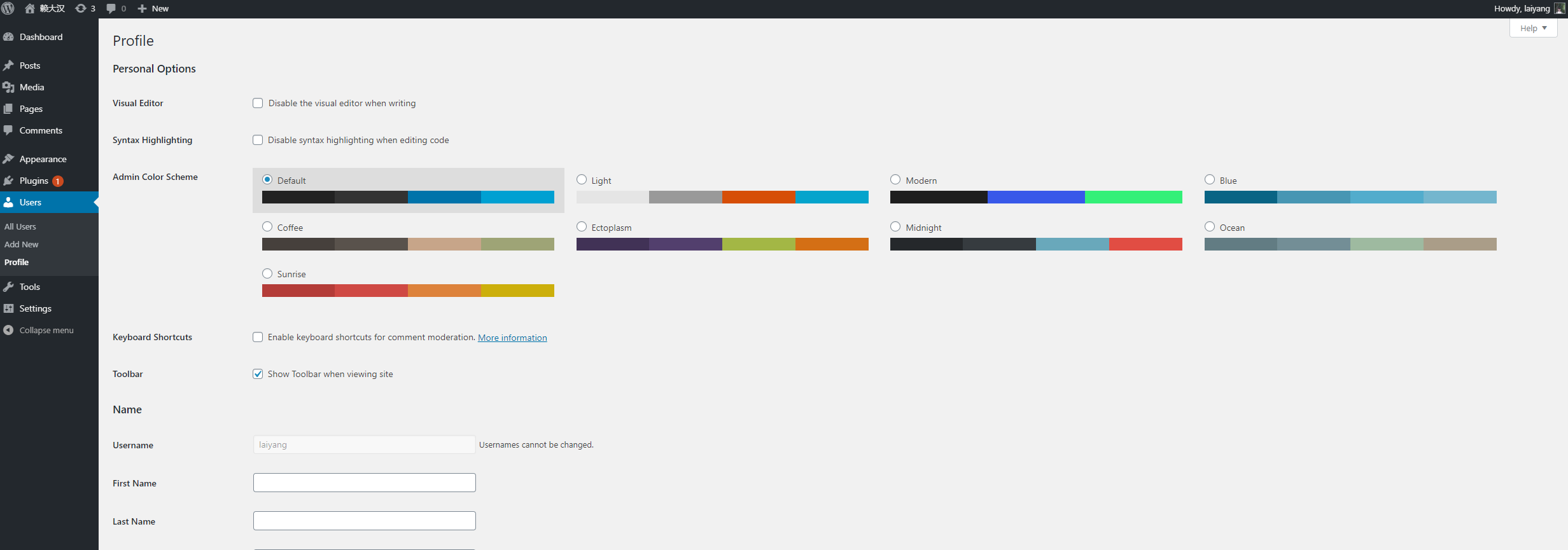Open Profile submenu link

[x=17, y=262]
